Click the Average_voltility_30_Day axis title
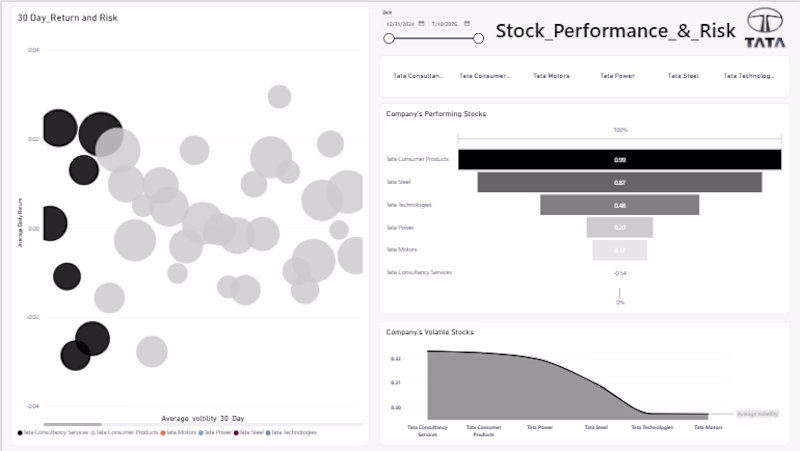Viewport: 800px width, 451px height. (x=203, y=418)
